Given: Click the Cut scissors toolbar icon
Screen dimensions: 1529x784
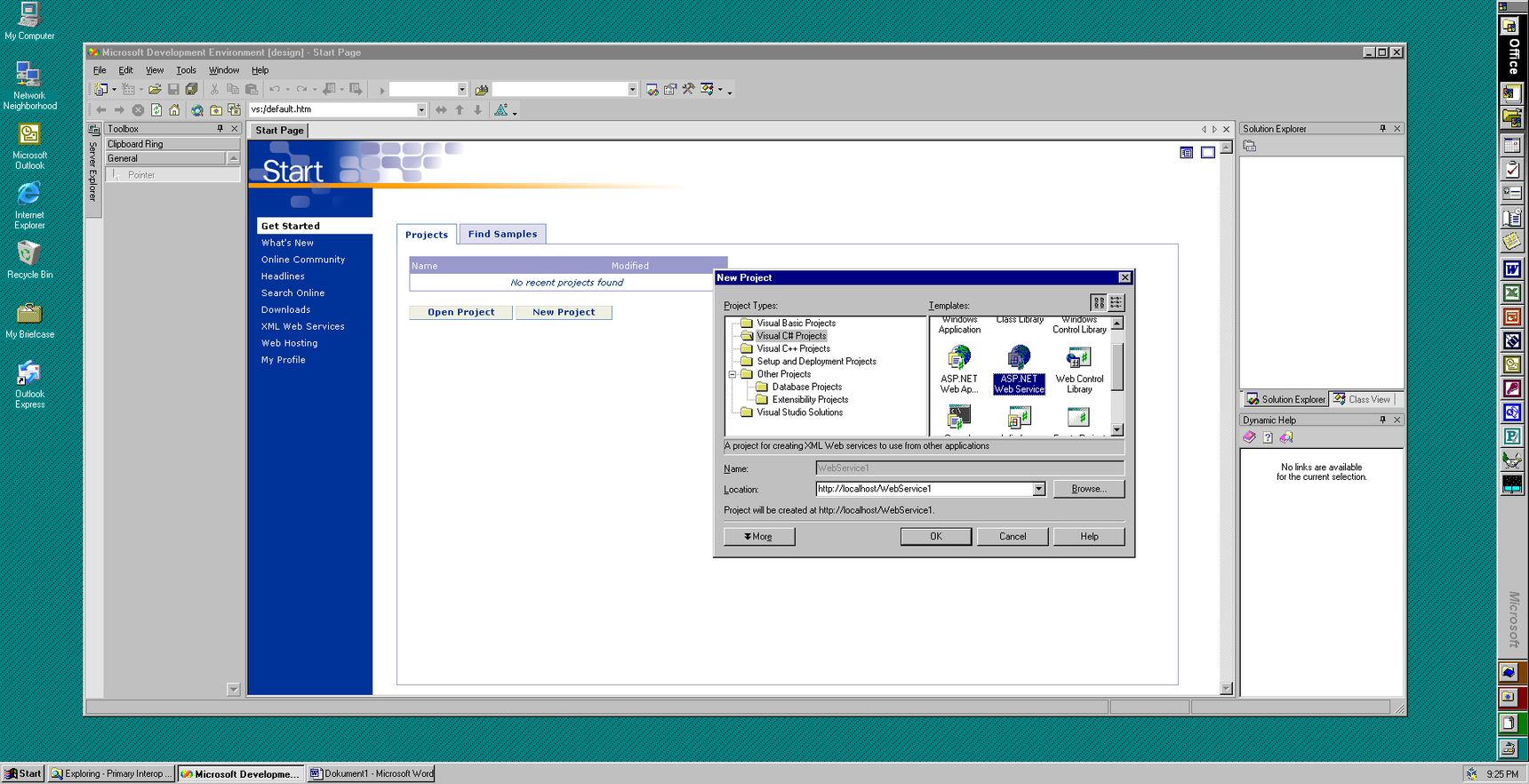Looking at the screenshot, I should pyautogui.click(x=214, y=89).
